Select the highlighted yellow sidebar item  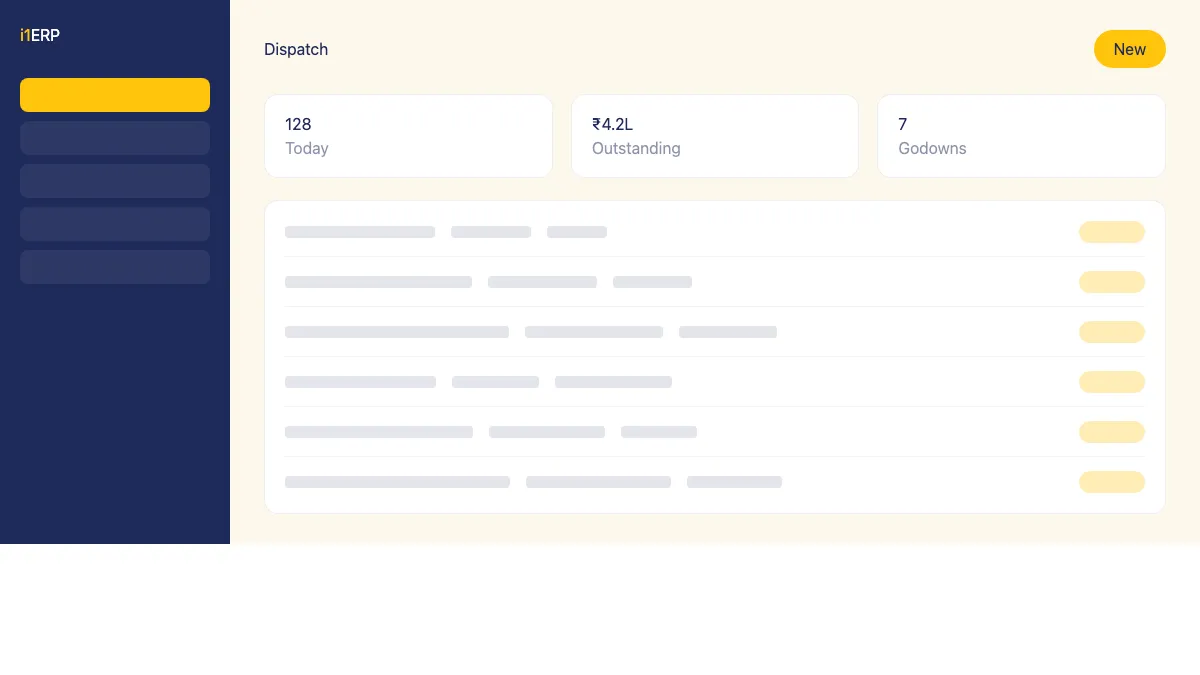115,95
